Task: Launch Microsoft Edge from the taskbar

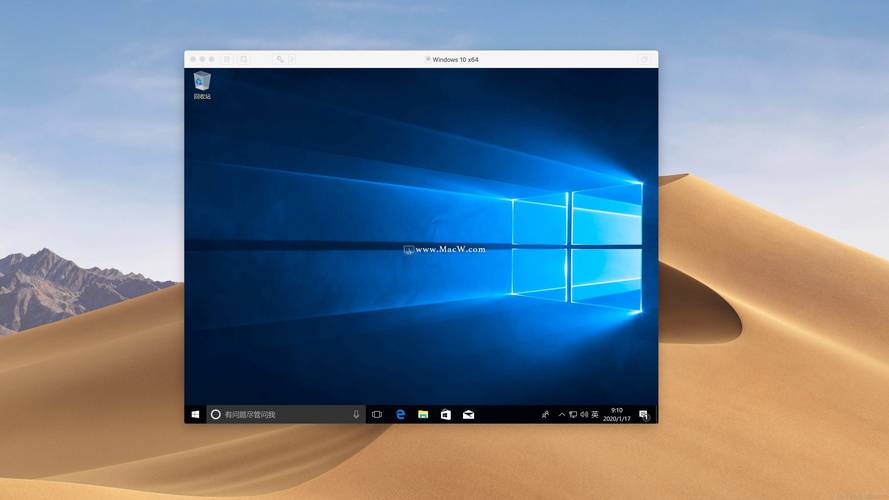Action: pos(400,414)
